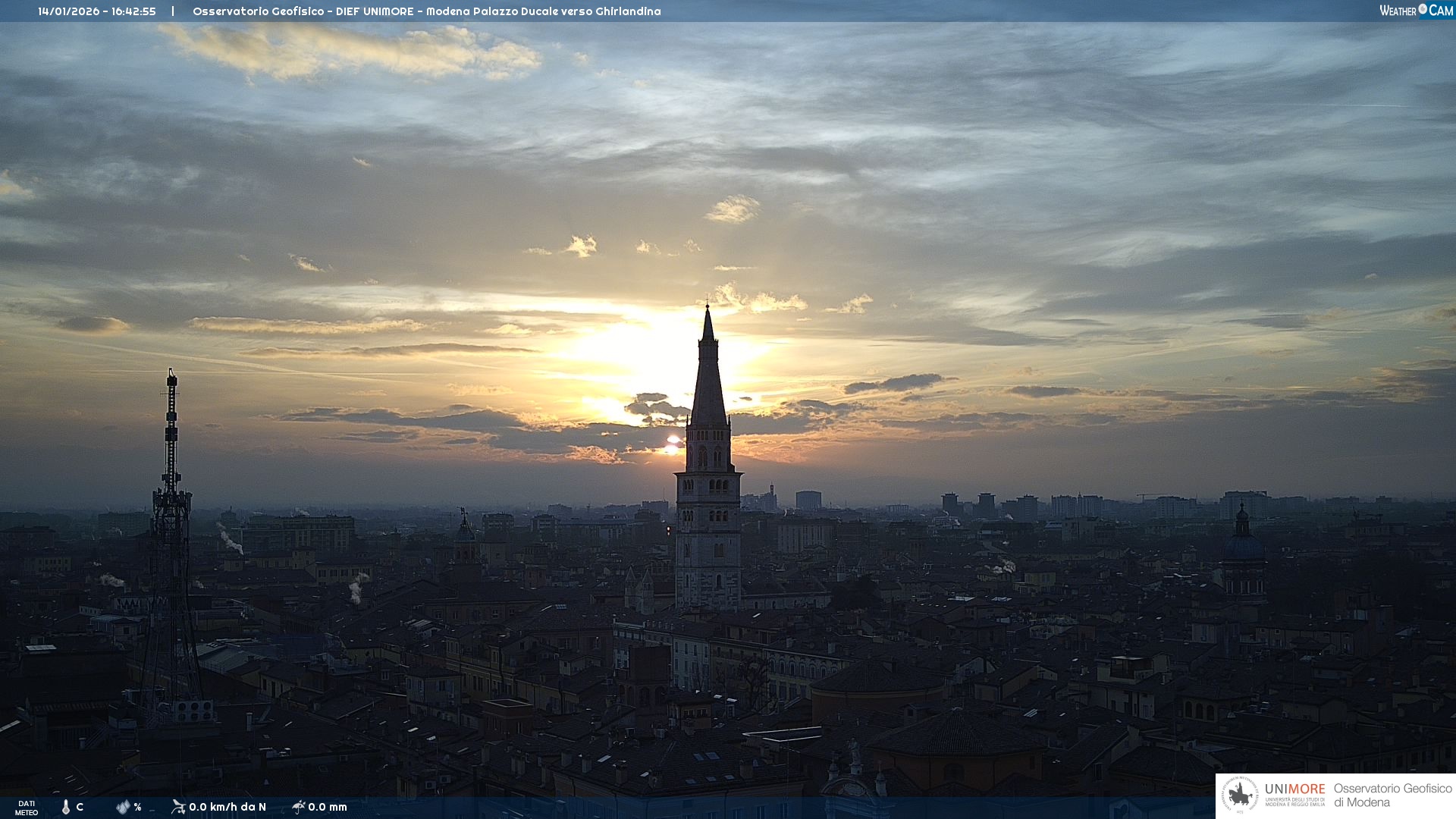Image resolution: width=1456 pixels, height=819 pixels.
Task: Click the UNIMORE university seal emblem
Action: (x=1240, y=795)
